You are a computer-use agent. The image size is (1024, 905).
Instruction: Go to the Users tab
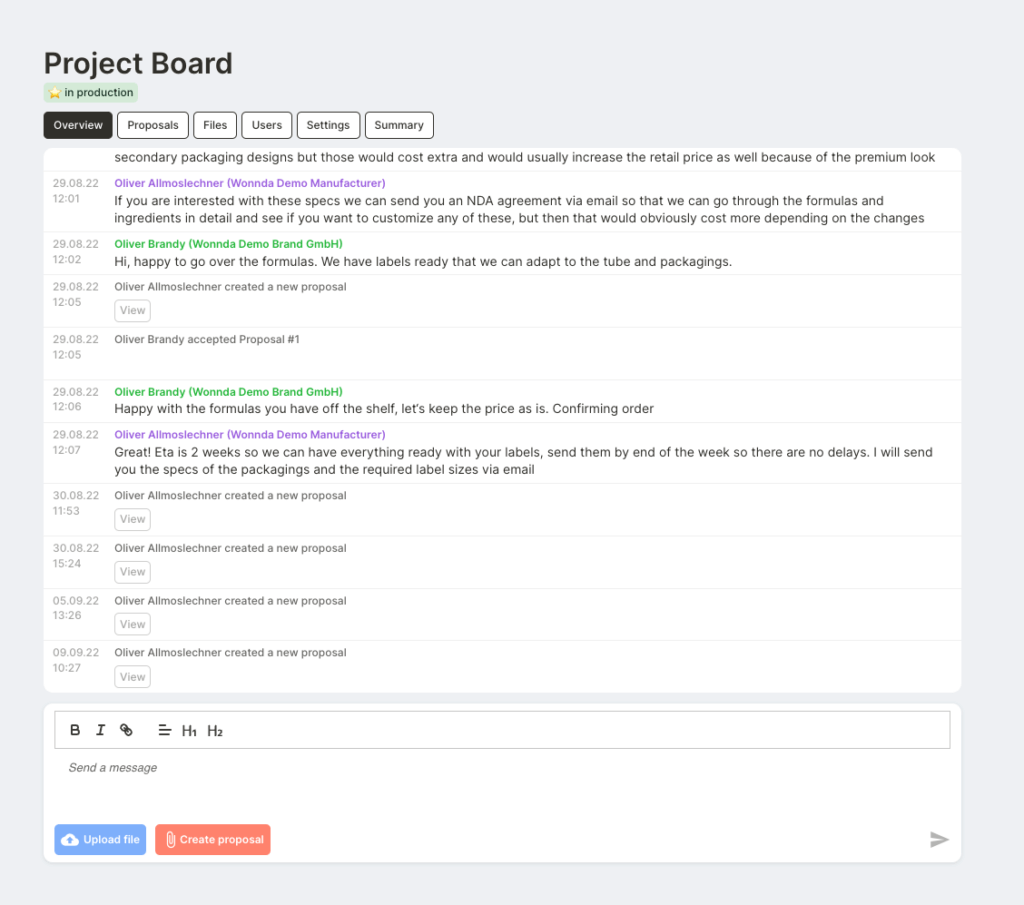[x=267, y=125]
